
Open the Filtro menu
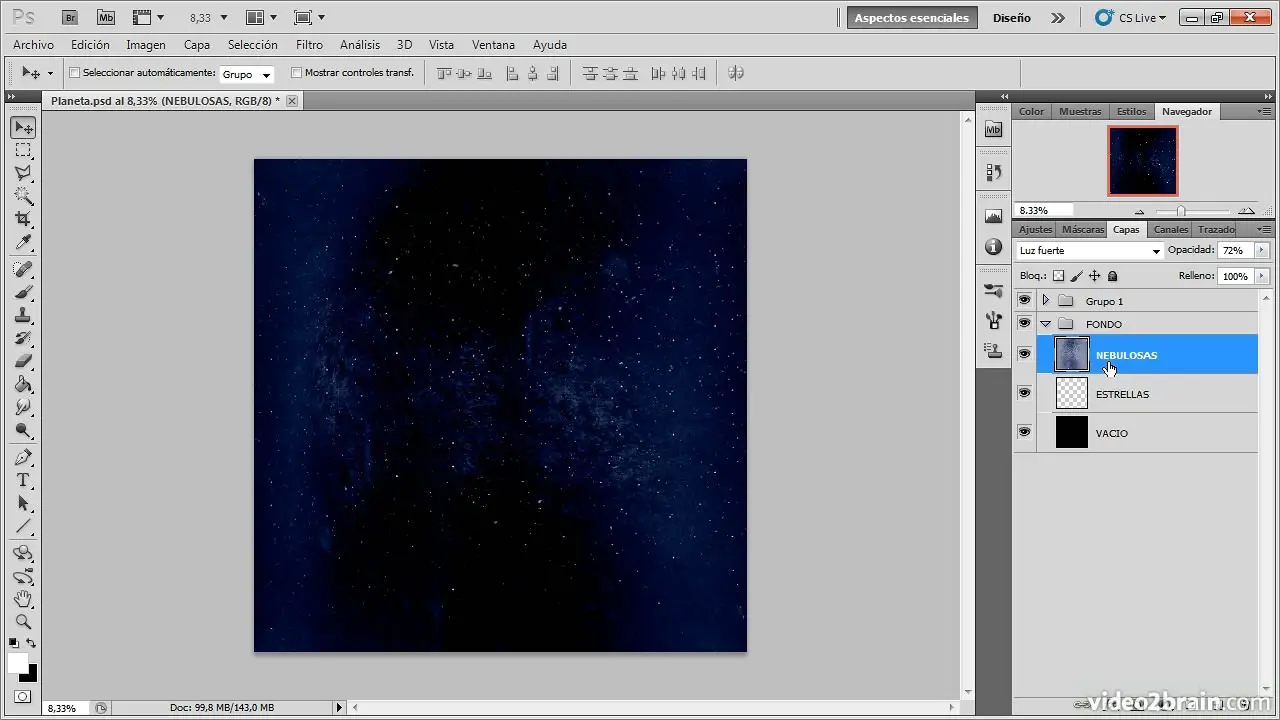pyautogui.click(x=309, y=45)
